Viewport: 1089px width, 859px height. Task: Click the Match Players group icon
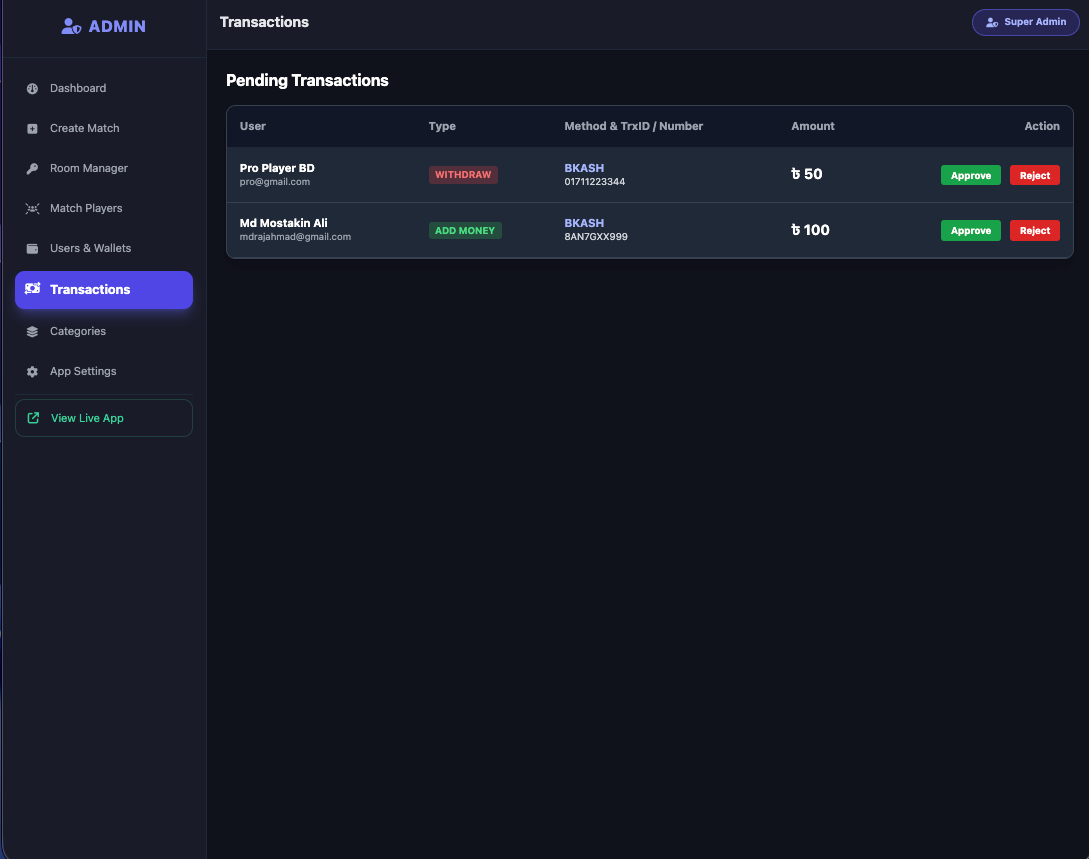(x=32, y=208)
